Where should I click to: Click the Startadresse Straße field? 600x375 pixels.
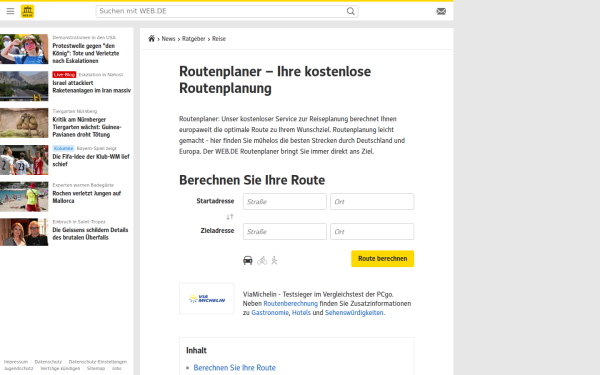285,202
